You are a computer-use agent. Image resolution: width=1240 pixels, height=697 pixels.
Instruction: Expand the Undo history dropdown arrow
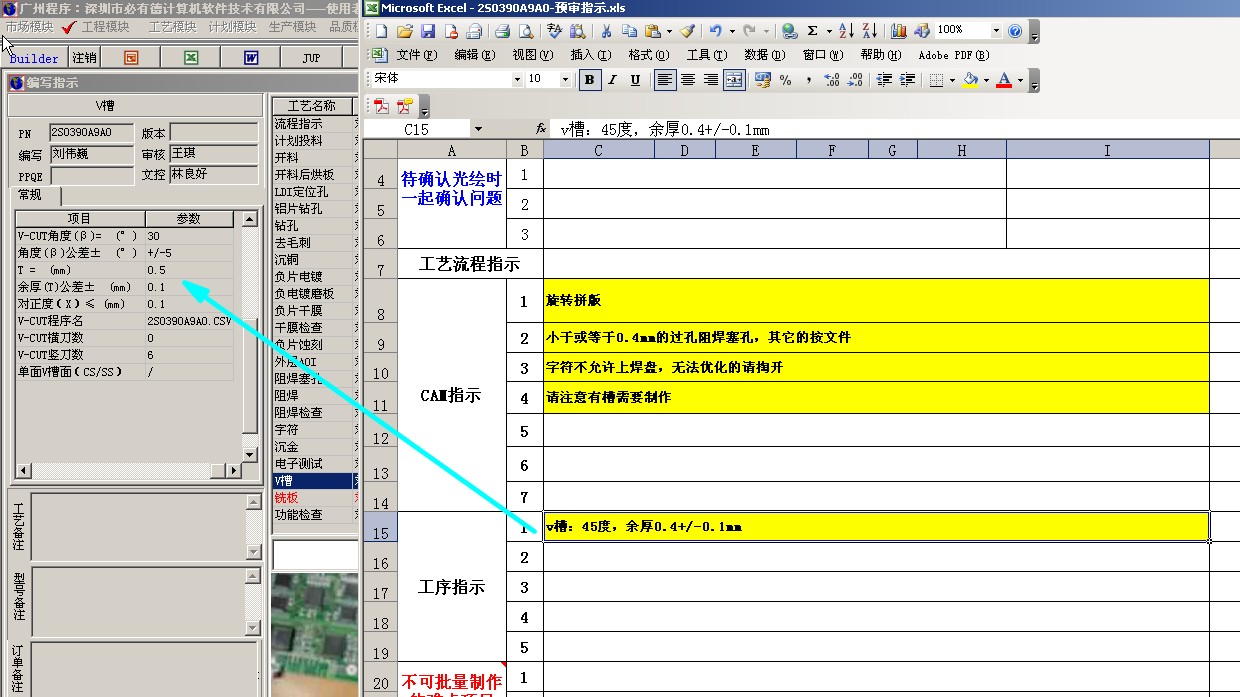[732, 30]
